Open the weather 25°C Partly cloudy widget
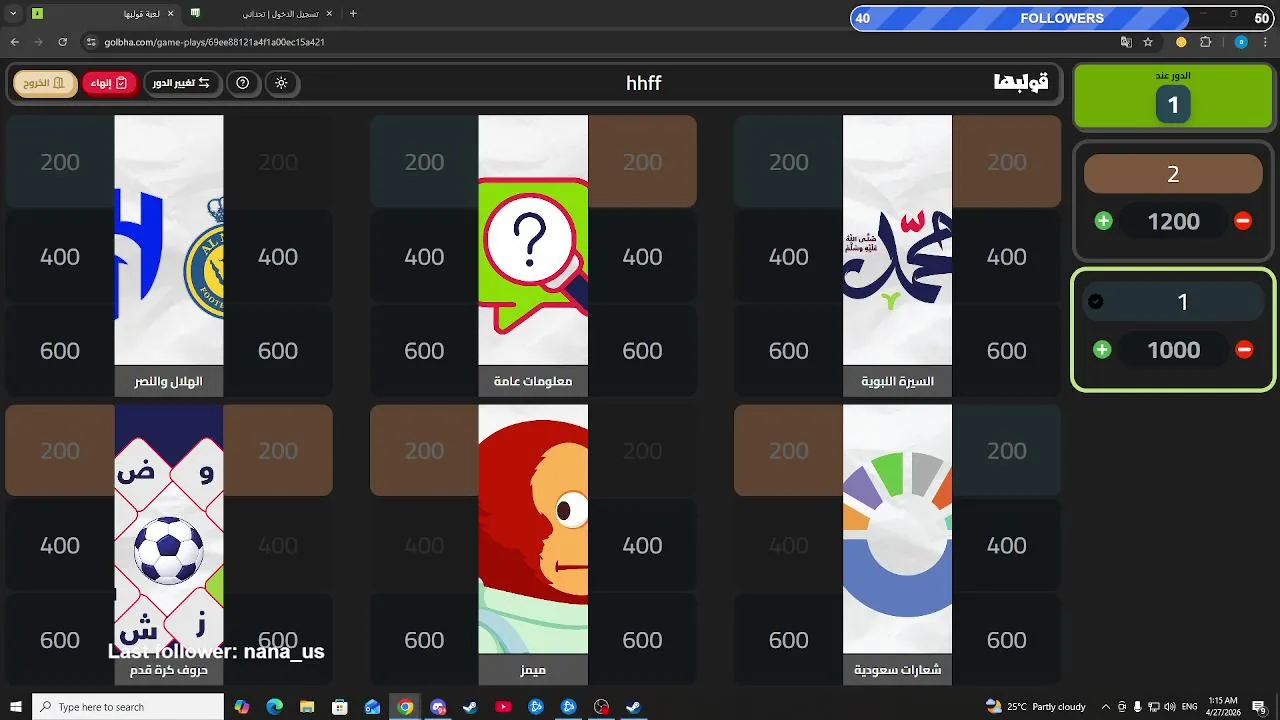Screen dimensions: 1280x720 (1035, 707)
